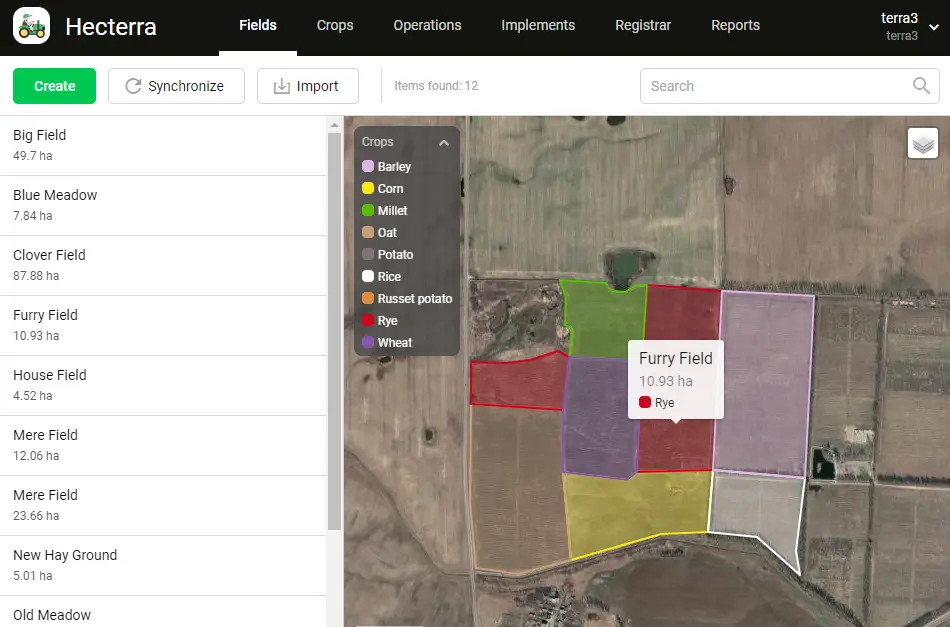The image size is (950, 627).
Task: Click the search magnifier icon
Action: [921, 85]
